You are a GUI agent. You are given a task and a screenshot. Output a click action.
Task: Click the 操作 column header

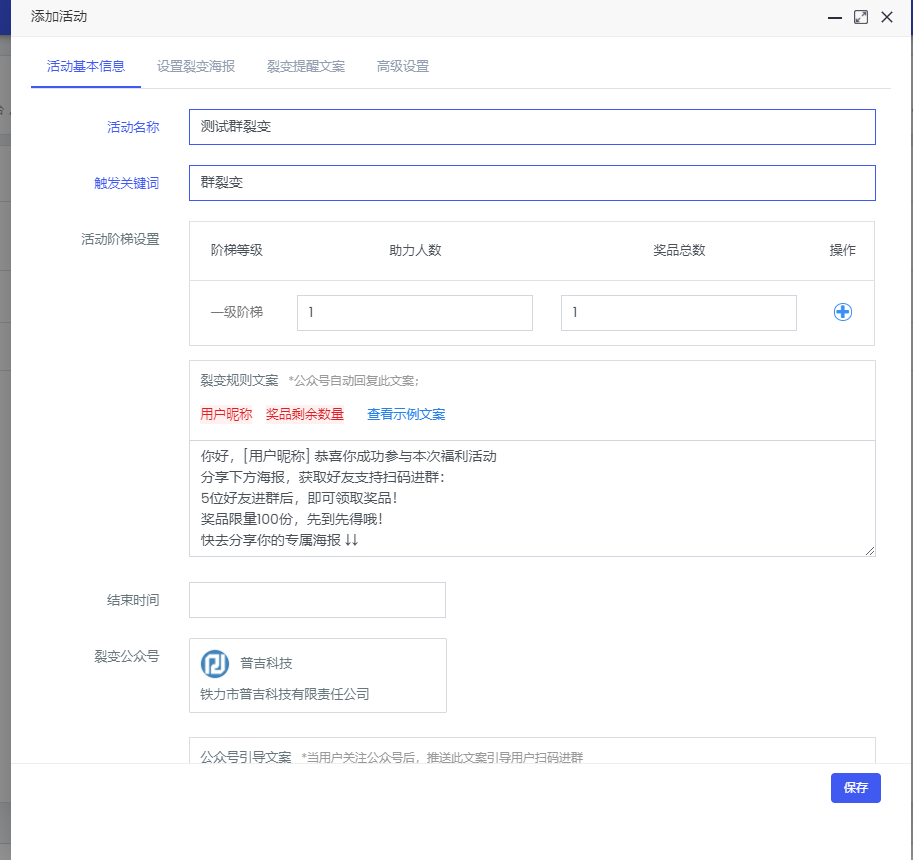[843, 250]
